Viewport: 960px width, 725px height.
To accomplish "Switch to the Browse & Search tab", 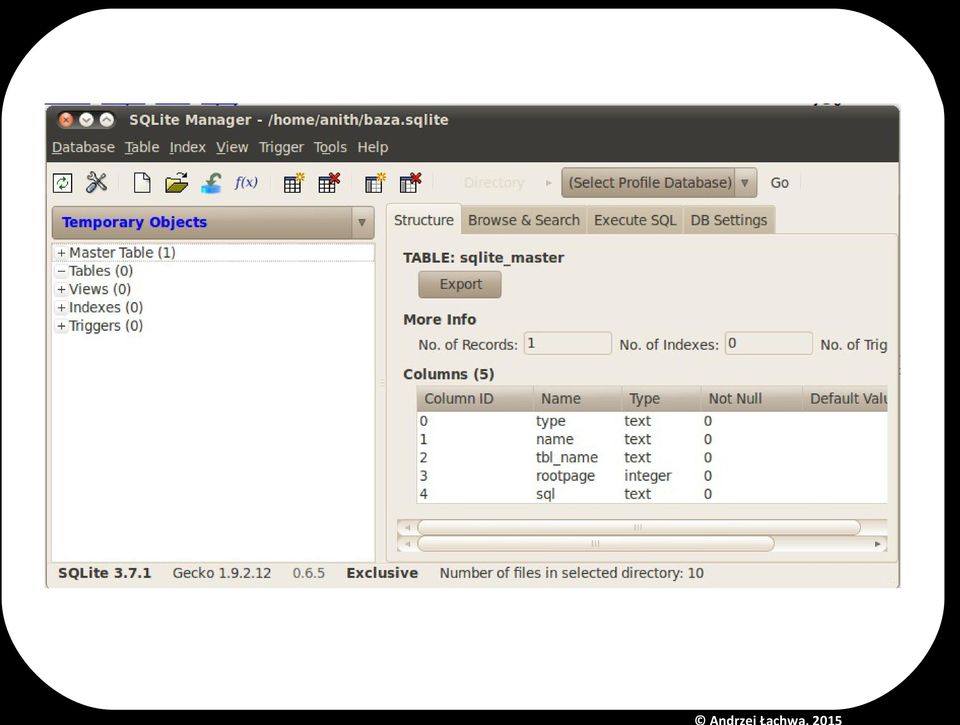I will 523,220.
